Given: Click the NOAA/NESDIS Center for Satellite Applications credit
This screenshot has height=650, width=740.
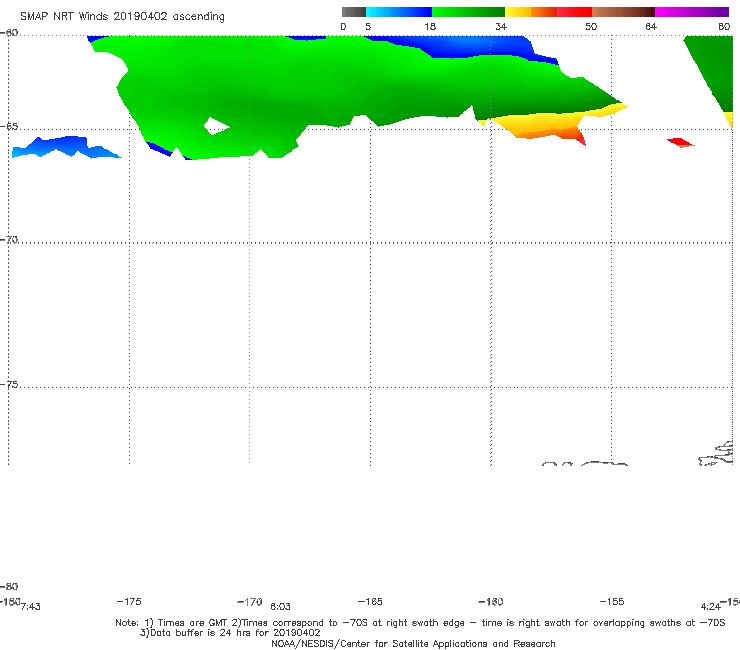Looking at the screenshot, I should (413, 643).
